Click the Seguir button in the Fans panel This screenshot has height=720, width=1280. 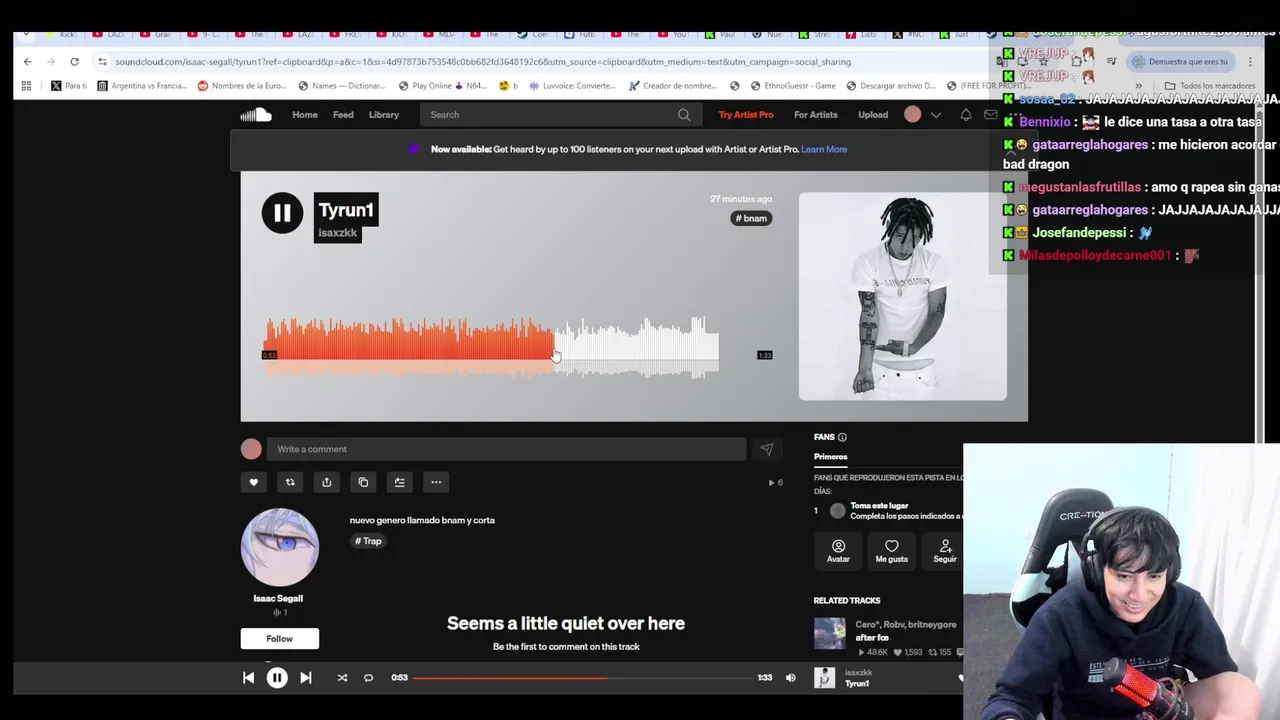point(945,551)
